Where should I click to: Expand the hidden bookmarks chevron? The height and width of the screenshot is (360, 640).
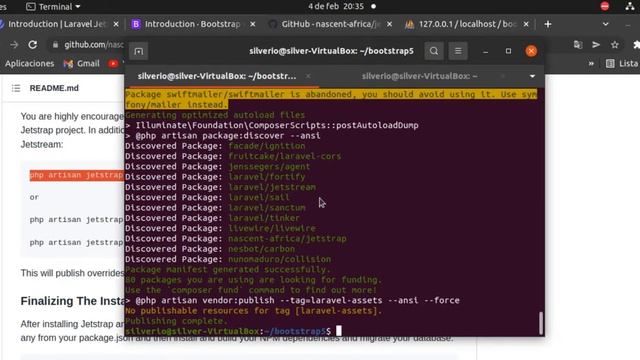[x=591, y=64]
